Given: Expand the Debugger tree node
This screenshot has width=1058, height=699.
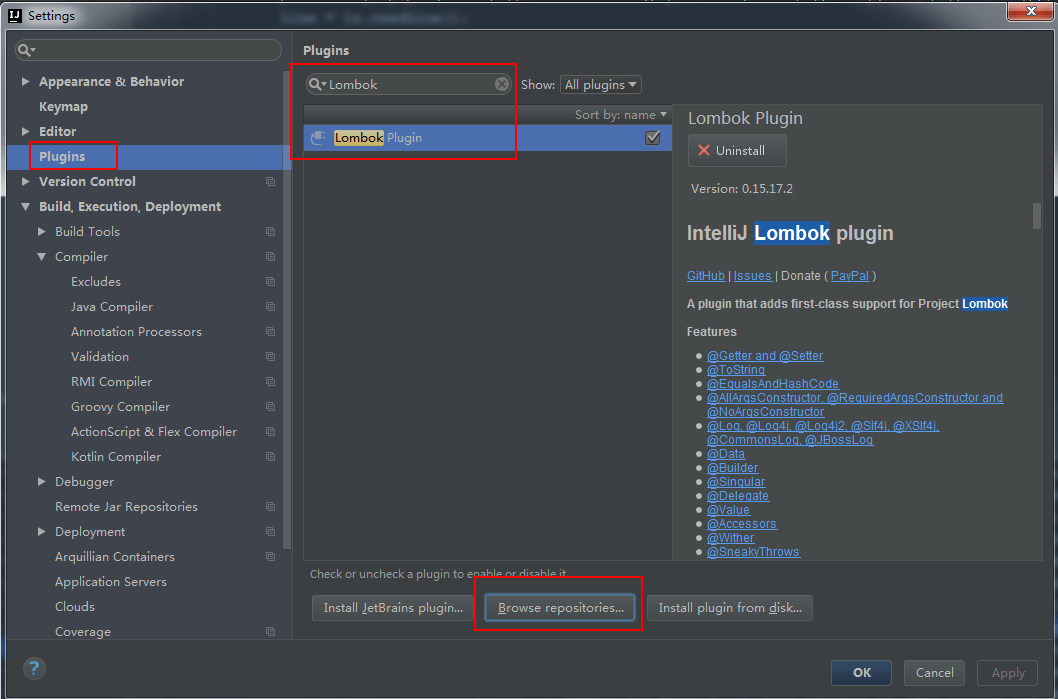Looking at the screenshot, I should tap(41, 482).
